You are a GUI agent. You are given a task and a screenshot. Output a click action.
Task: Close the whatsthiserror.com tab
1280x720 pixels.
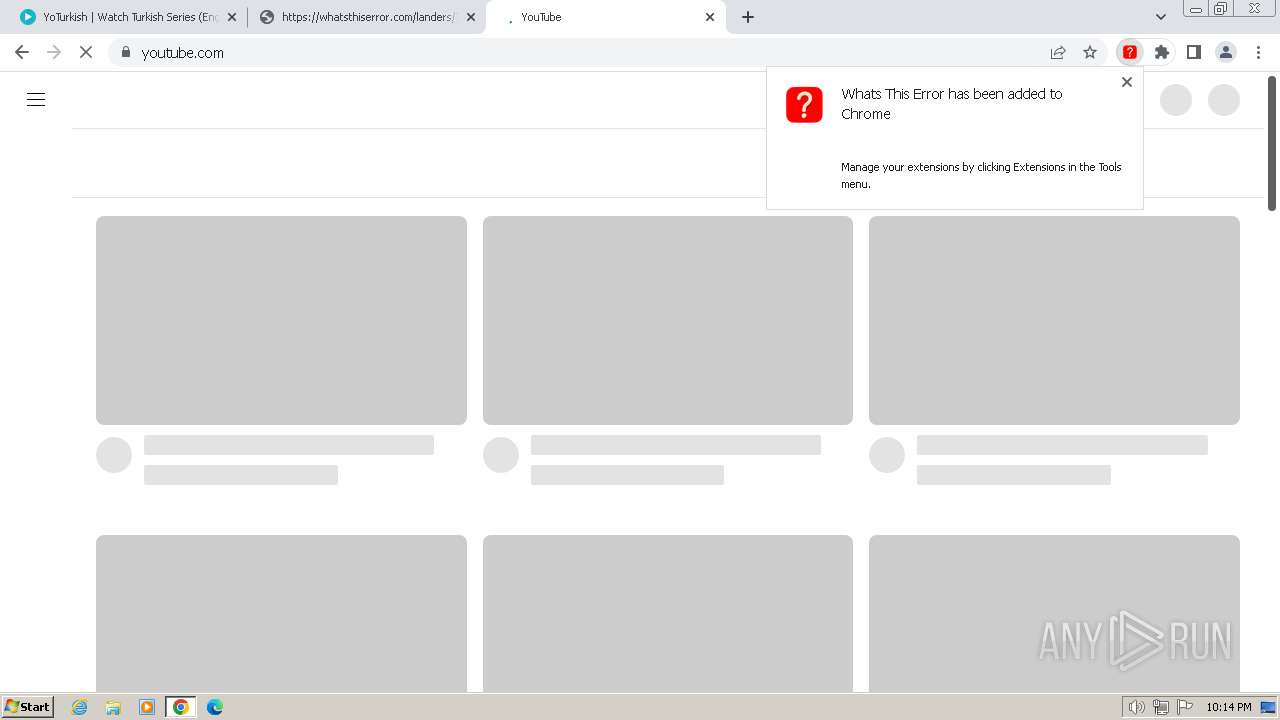pos(471,17)
